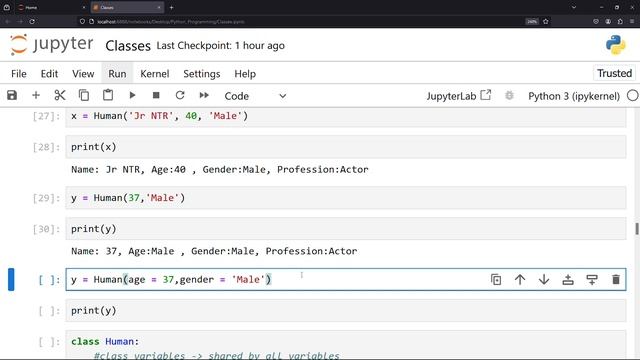Go back in browser history
This screenshot has width=640, height=360.
(x=7, y=21)
